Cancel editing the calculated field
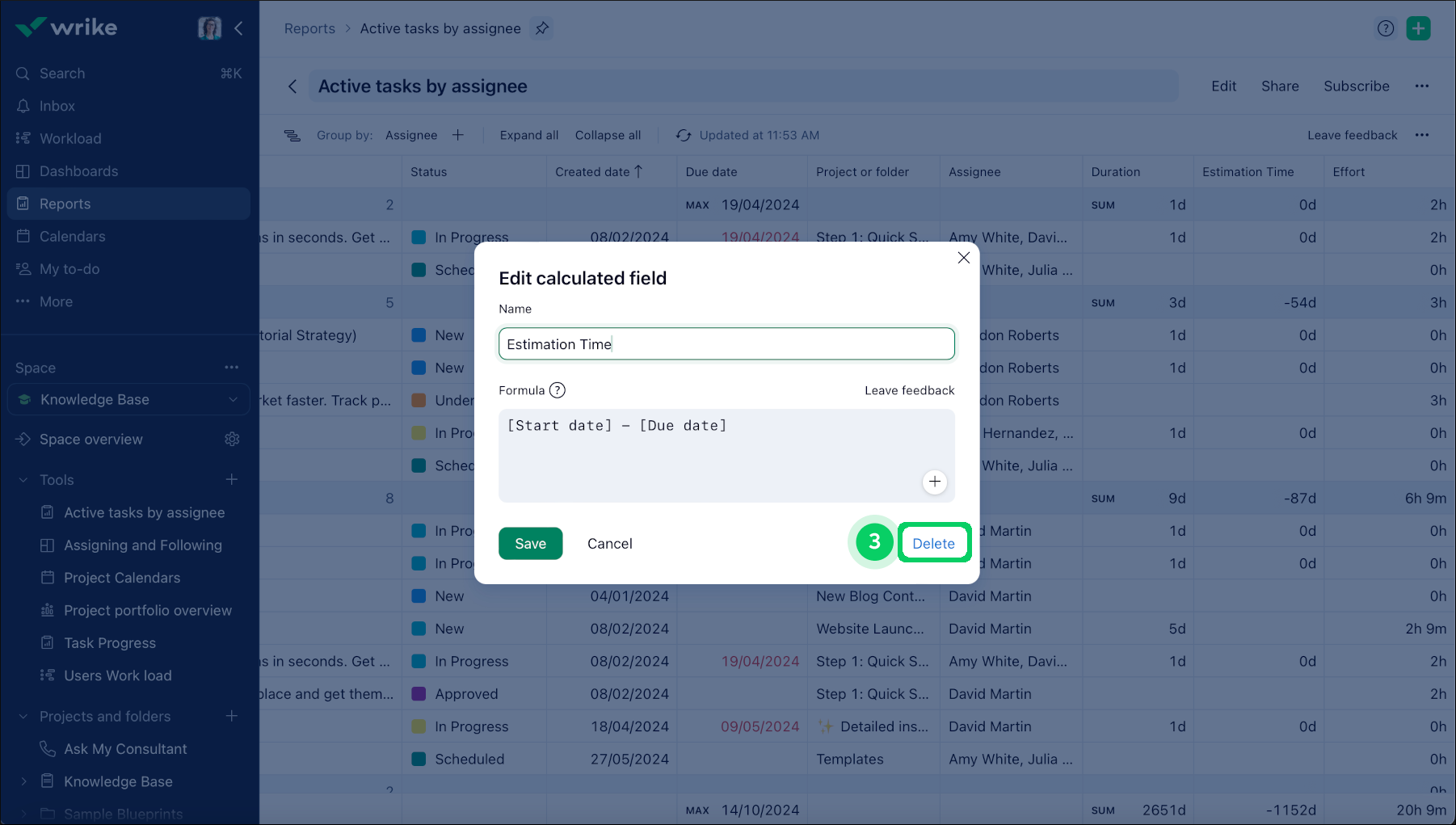Image resolution: width=1456 pixels, height=825 pixels. (x=609, y=544)
